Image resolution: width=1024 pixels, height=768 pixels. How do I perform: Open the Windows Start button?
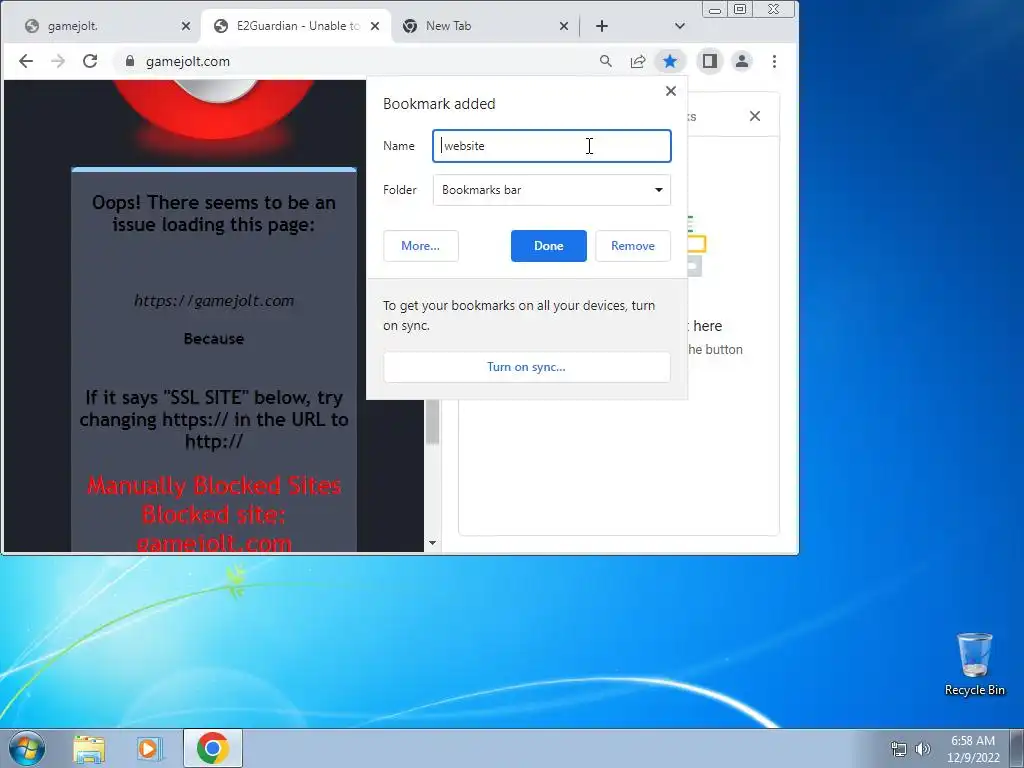click(27, 748)
